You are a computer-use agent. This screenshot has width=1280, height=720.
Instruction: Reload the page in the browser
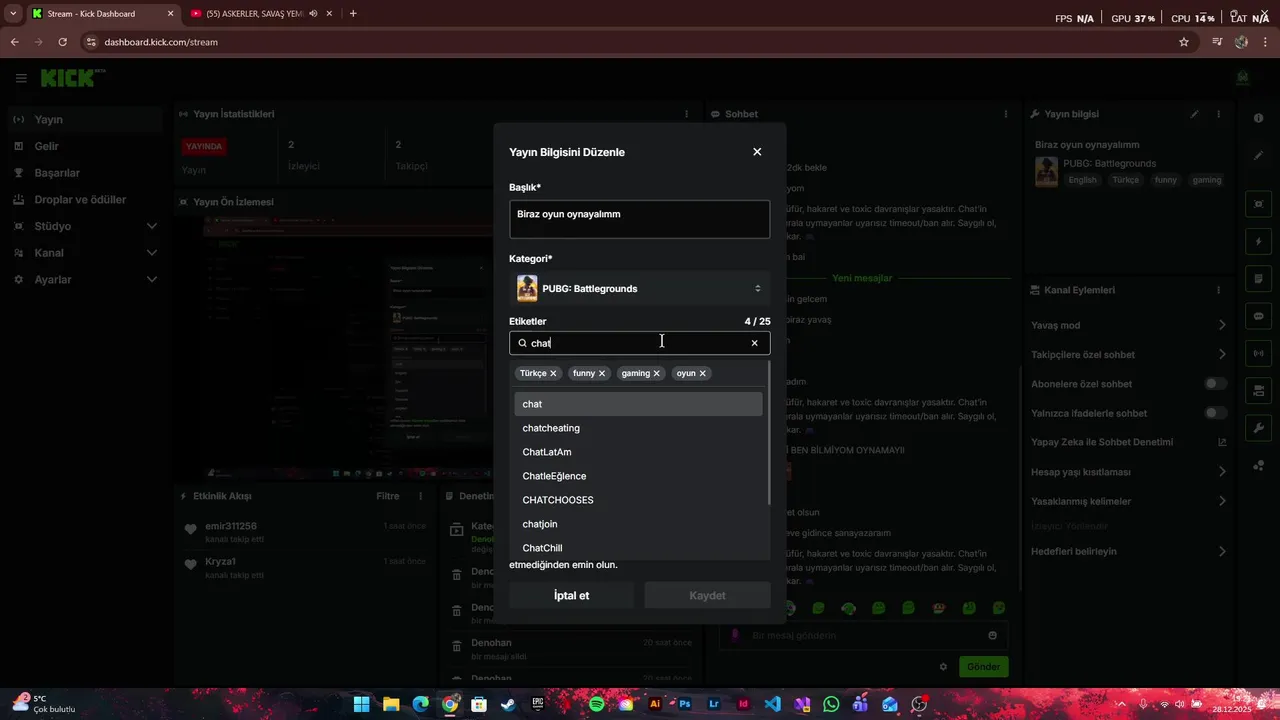coord(62,42)
